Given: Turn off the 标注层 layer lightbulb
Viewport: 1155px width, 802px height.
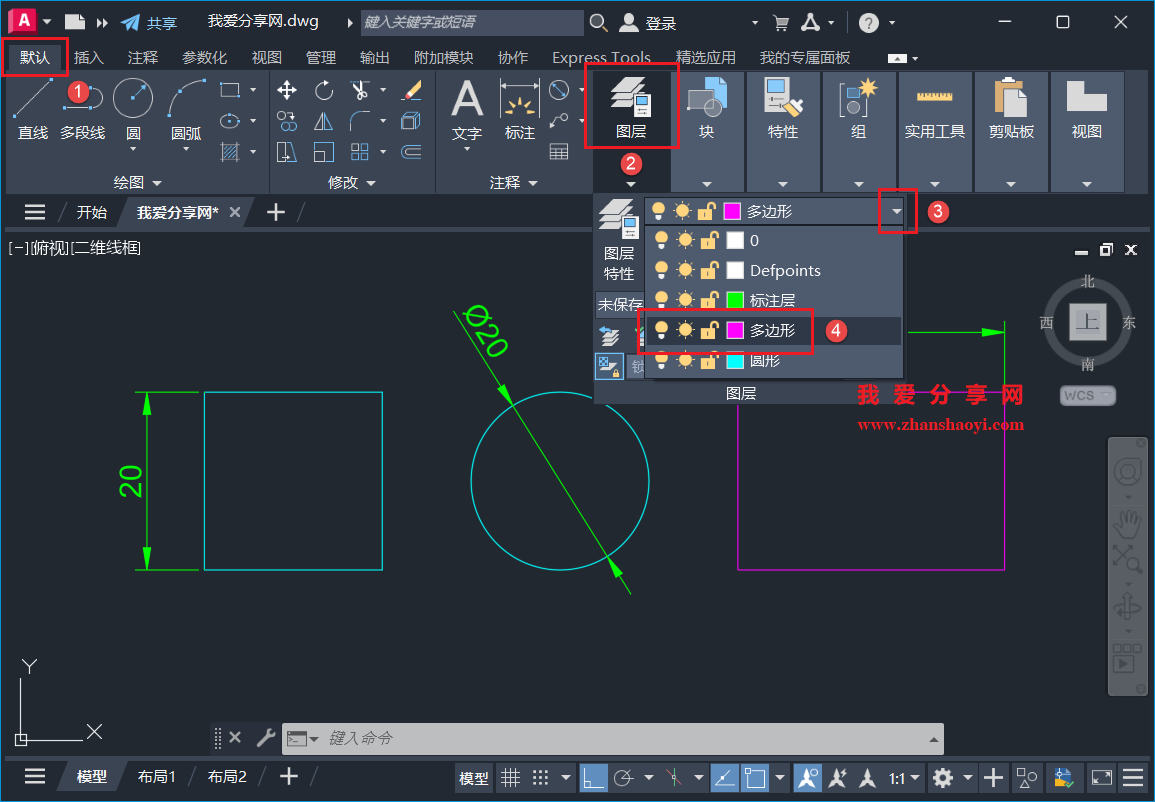Looking at the screenshot, I should (662, 297).
